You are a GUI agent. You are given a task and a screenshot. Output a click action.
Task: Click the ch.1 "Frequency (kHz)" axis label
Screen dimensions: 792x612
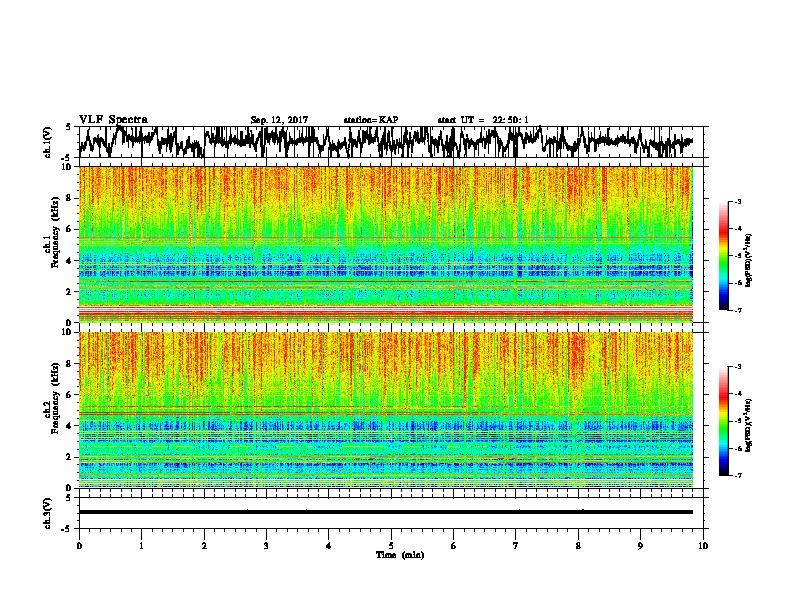click(x=55, y=232)
